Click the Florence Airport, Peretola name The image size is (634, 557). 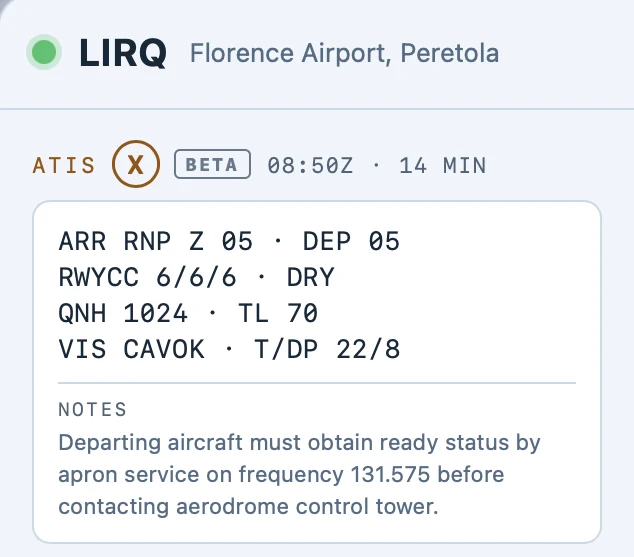(344, 53)
